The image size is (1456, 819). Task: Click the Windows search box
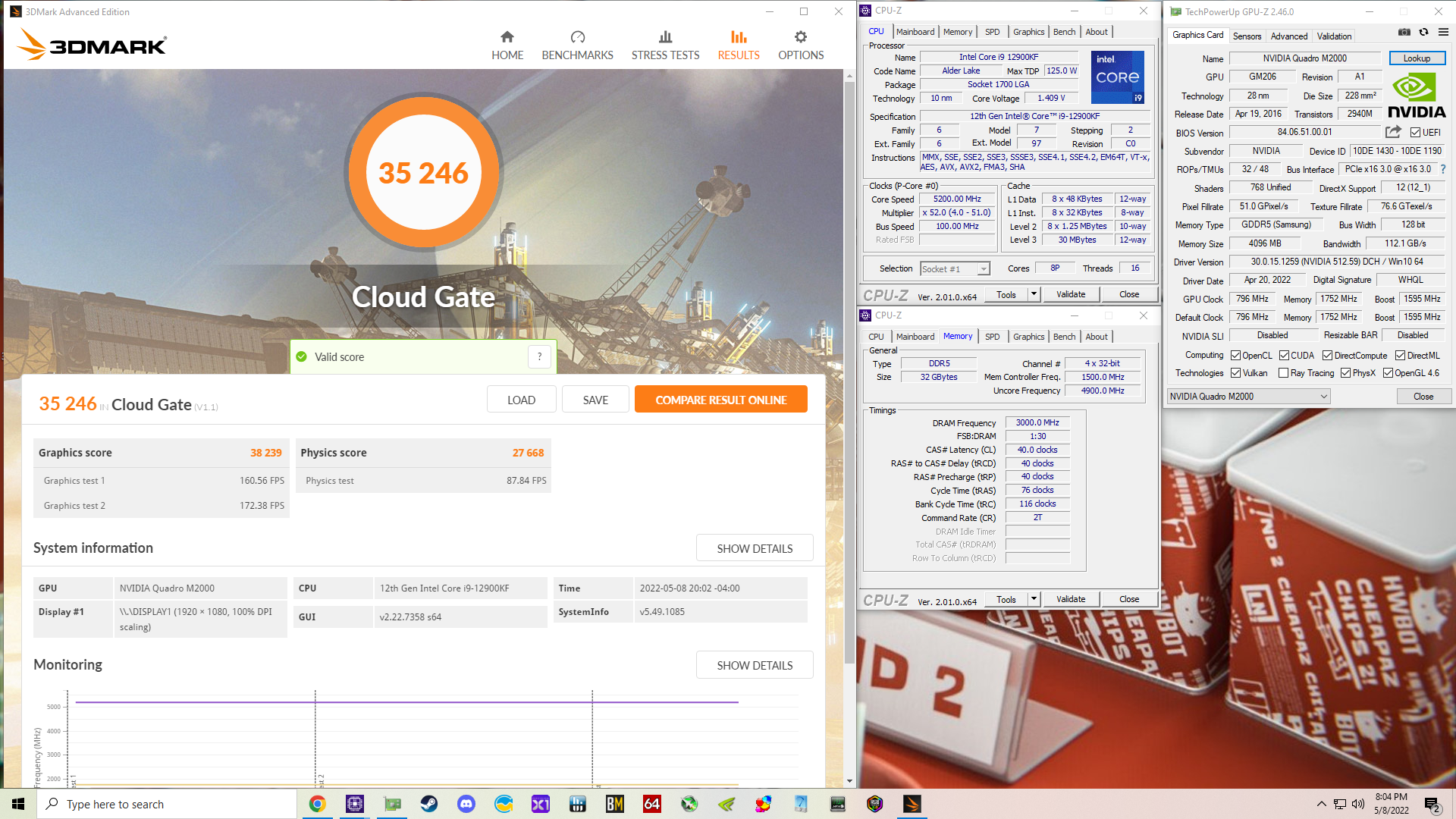(167, 804)
